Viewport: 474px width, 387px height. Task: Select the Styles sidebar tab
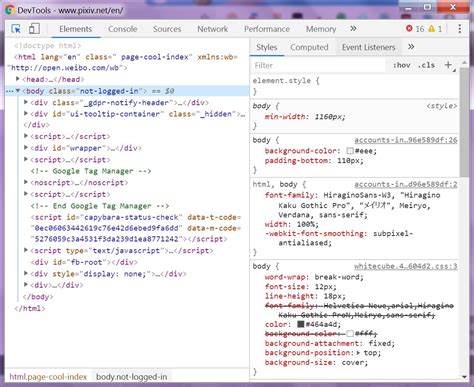point(267,47)
